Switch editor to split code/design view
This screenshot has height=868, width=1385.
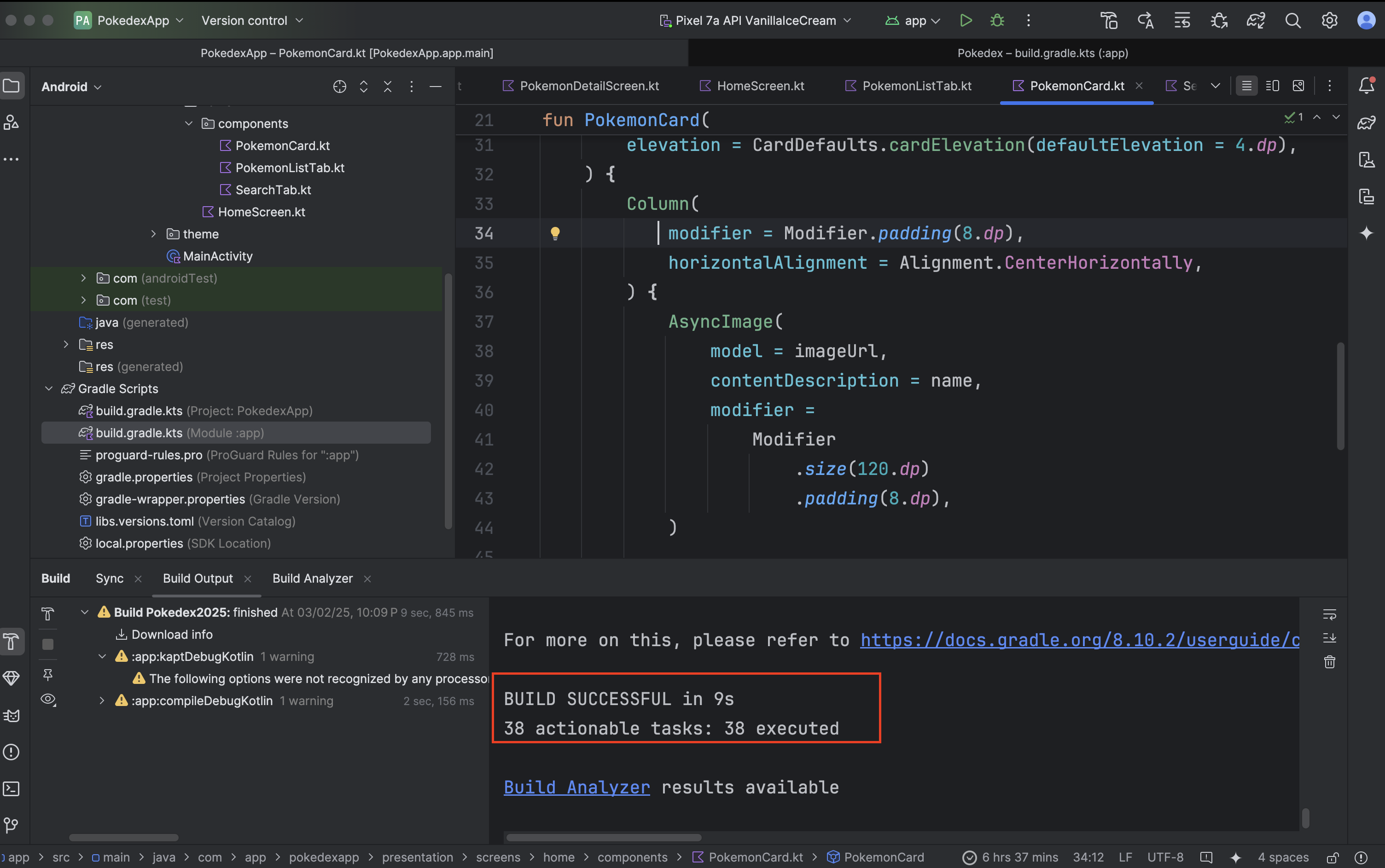[x=1273, y=86]
